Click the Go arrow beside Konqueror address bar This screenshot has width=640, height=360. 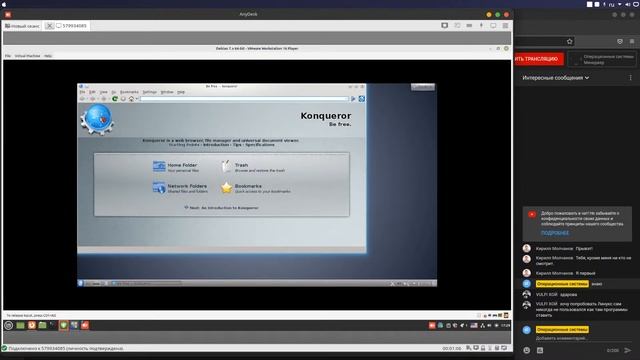point(353,99)
